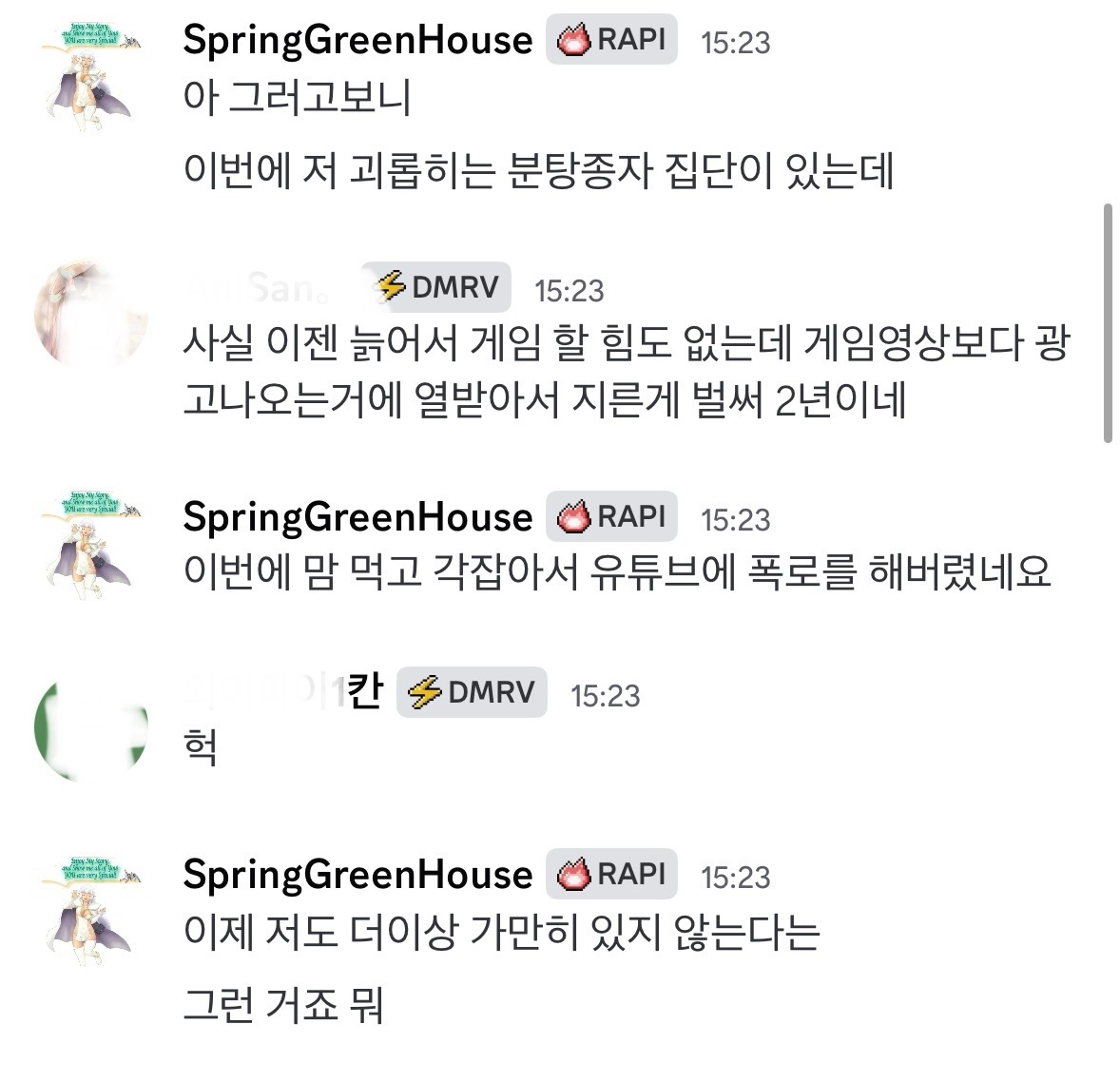The width and height of the screenshot is (1120, 1082).
Task: Select DMRV lightning tag beside "칸" username
Action: pyautogui.click(x=473, y=692)
